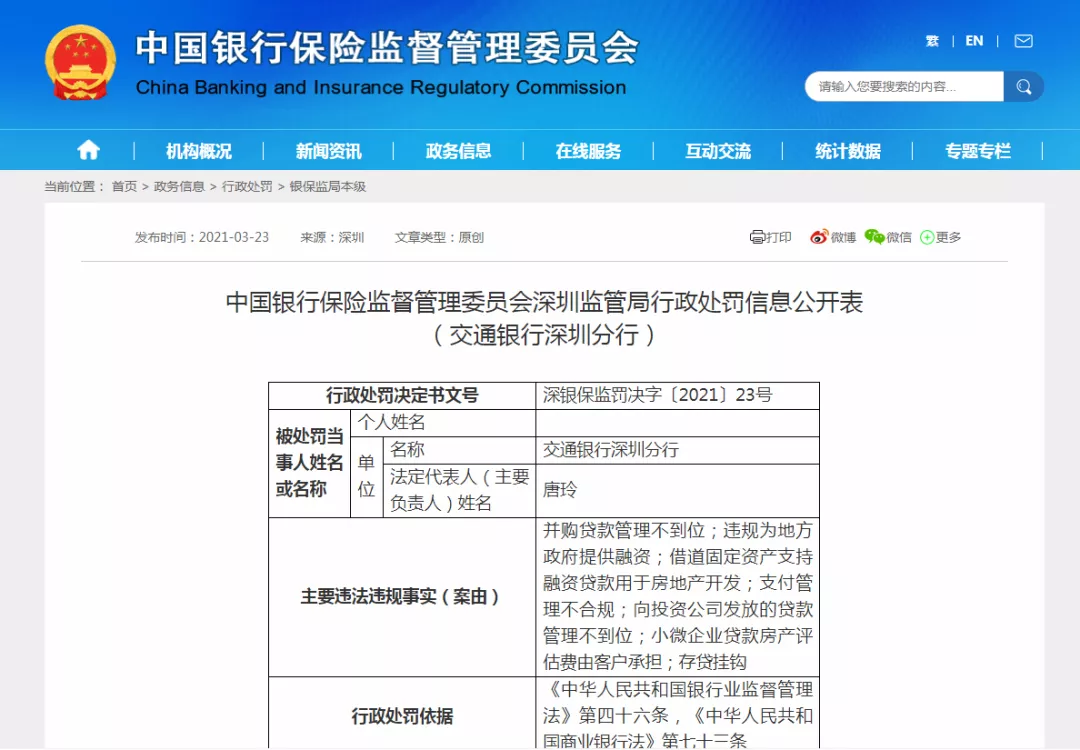The width and height of the screenshot is (1080, 750).
Task: Click inside the search input box
Action: point(900,86)
